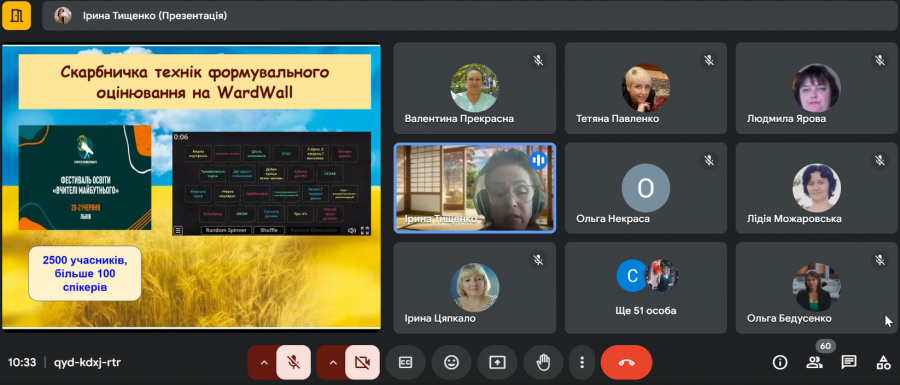The image size is (900, 385).
Task: Select Лідія Можаровська avatar
Action: pos(817,188)
